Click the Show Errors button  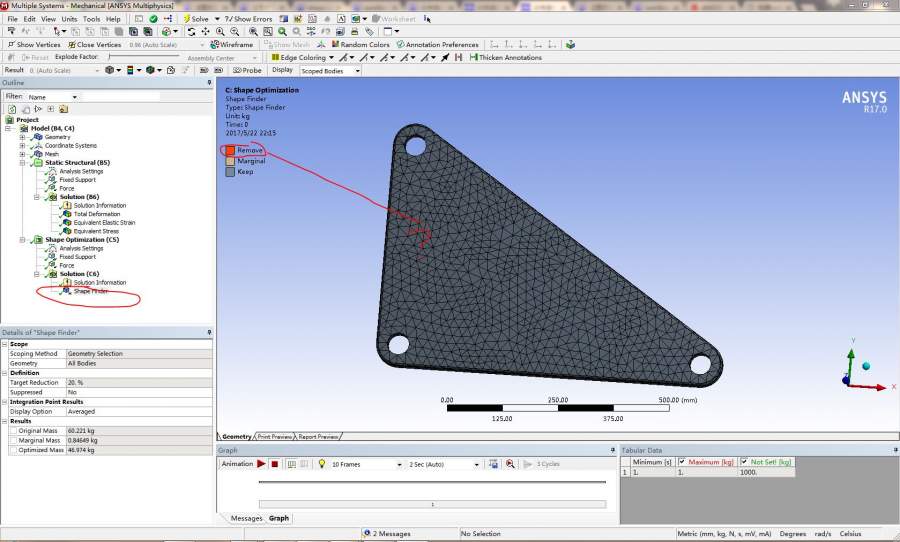(x=248, y=19)
